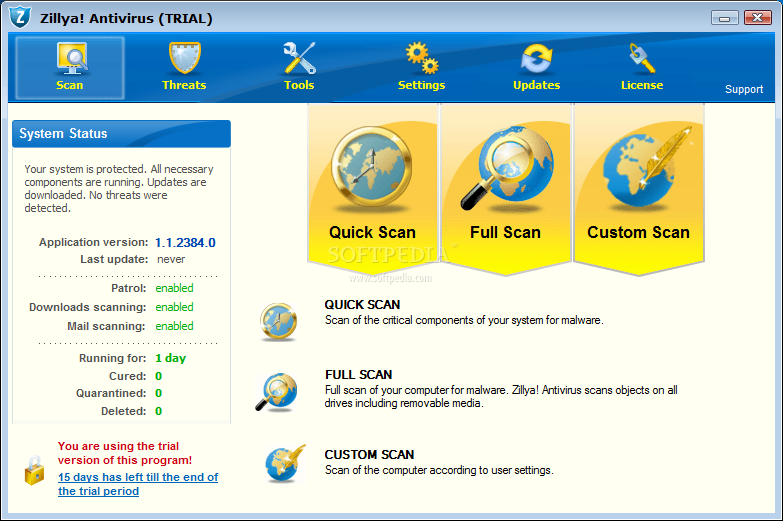Viewport: 783px width, 521px height.
Task: Click the padlock icon near the trial notice
Action: click(x=34, y=471)
